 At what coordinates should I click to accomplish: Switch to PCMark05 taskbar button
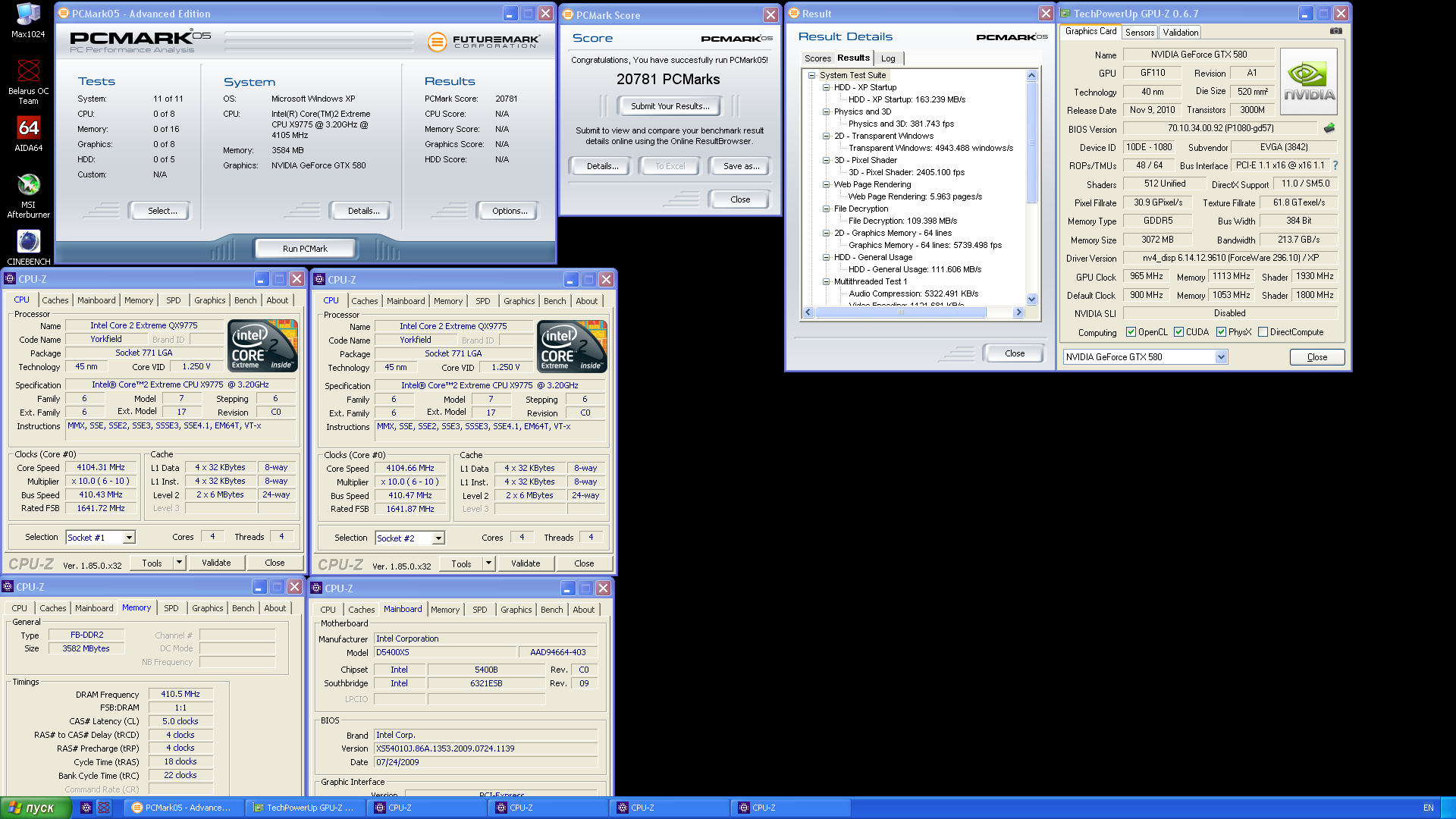184,808
